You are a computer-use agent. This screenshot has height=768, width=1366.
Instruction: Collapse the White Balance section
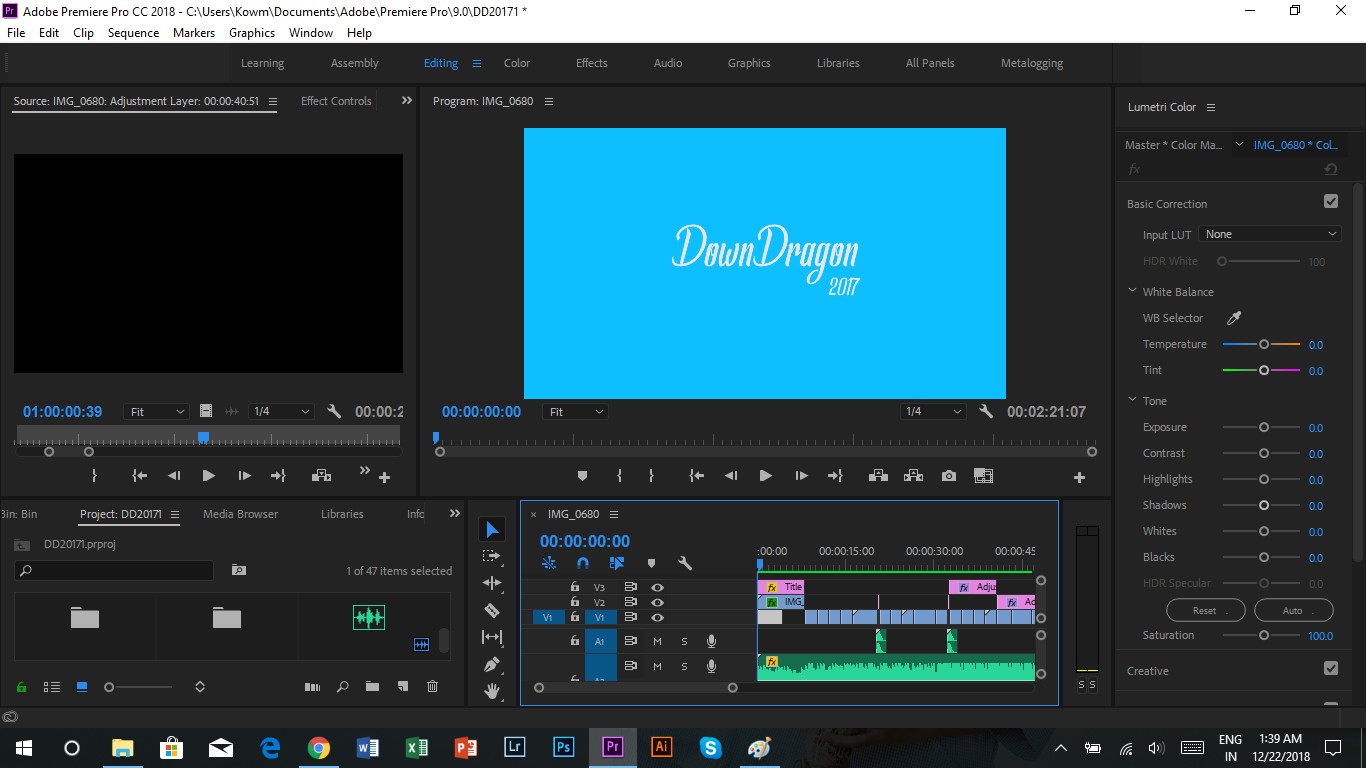(x=1132, y=292)
